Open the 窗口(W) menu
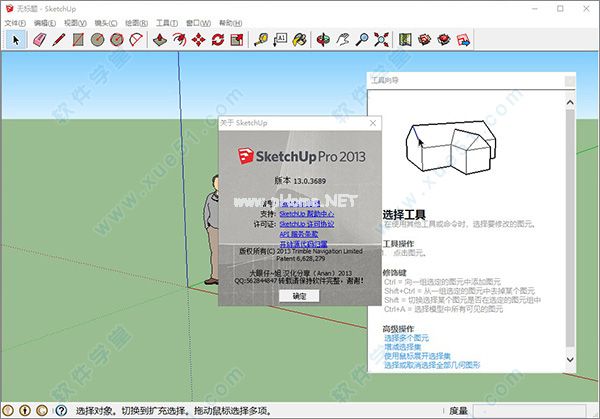600x419 pixels. point(198,23)
